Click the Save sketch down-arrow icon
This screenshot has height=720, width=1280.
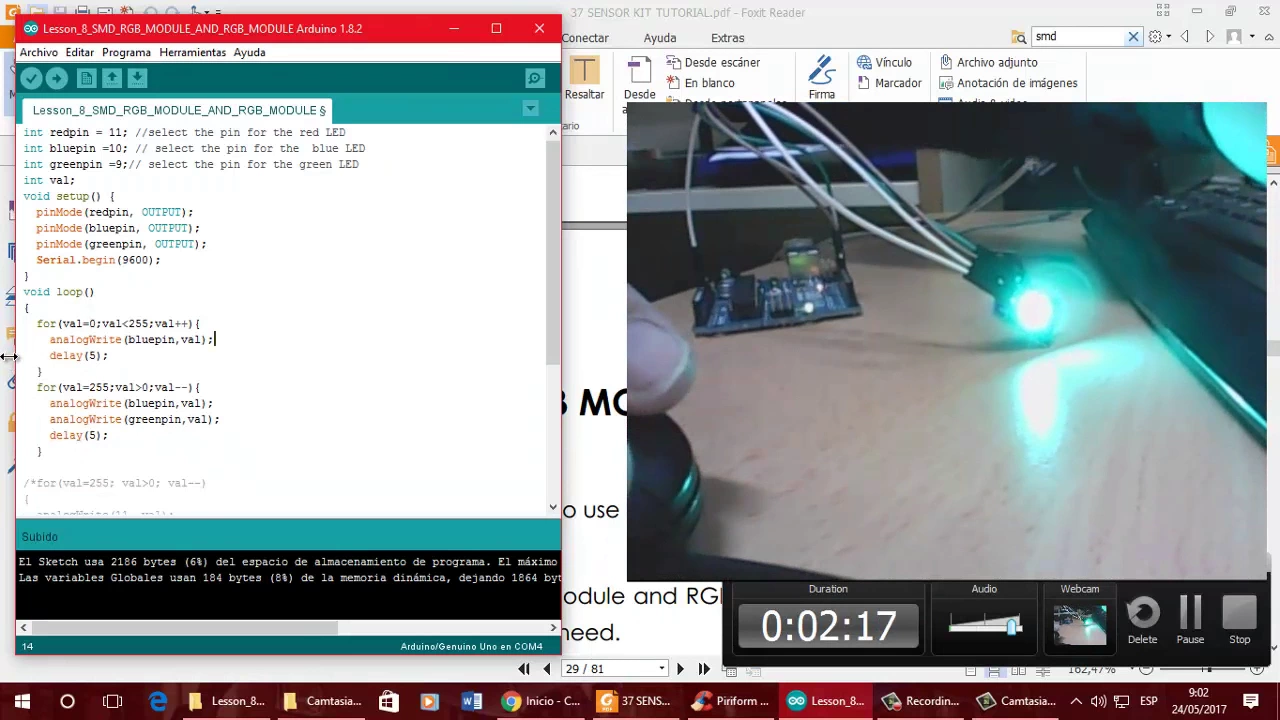138,78
